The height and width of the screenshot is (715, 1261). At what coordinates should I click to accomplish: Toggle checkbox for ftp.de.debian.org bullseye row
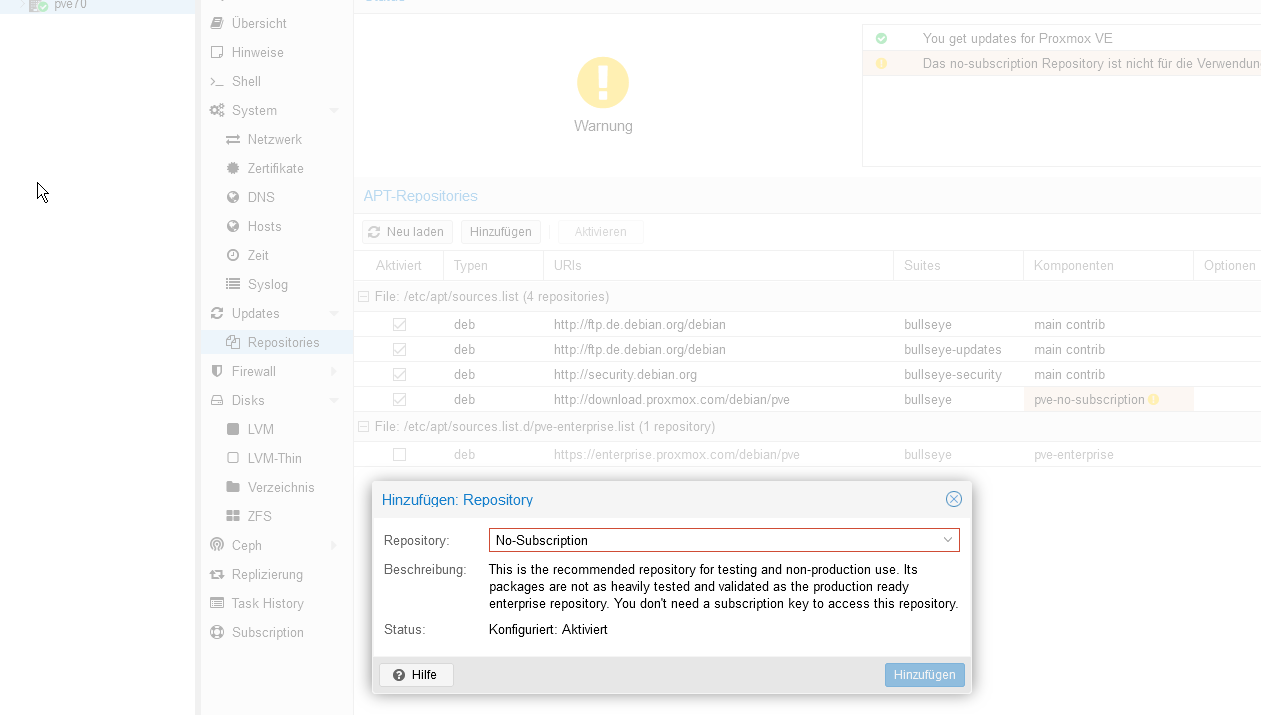click(399, 324)
